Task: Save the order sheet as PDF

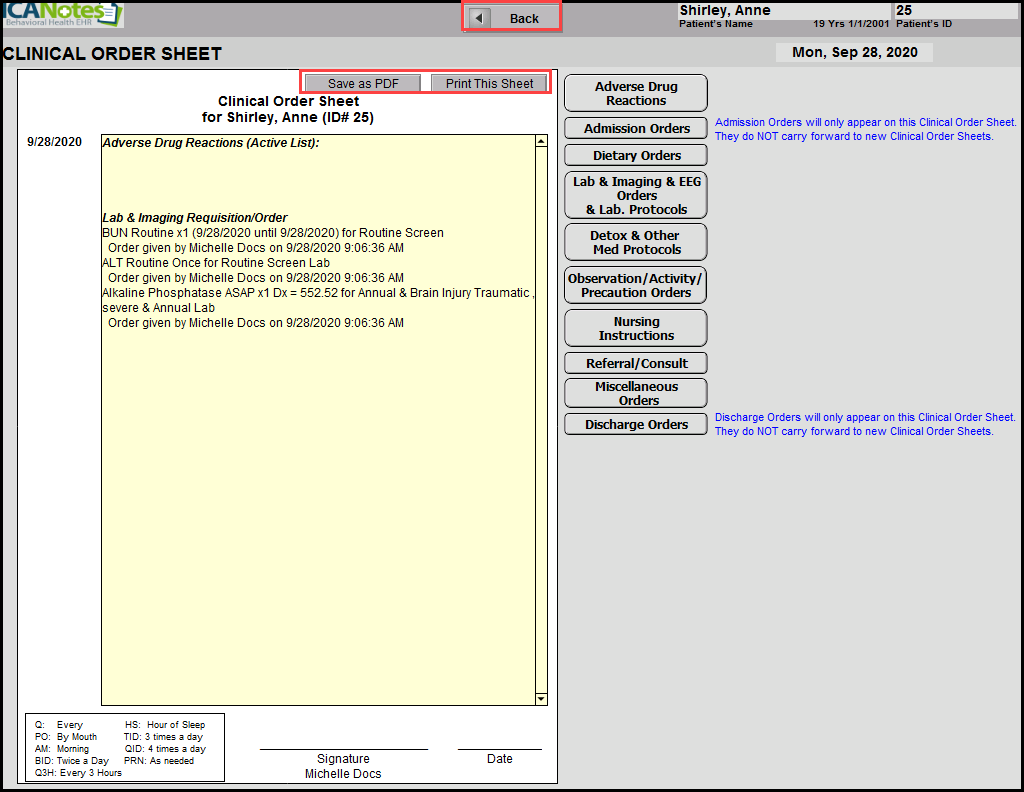Action: tap(363, 83)
